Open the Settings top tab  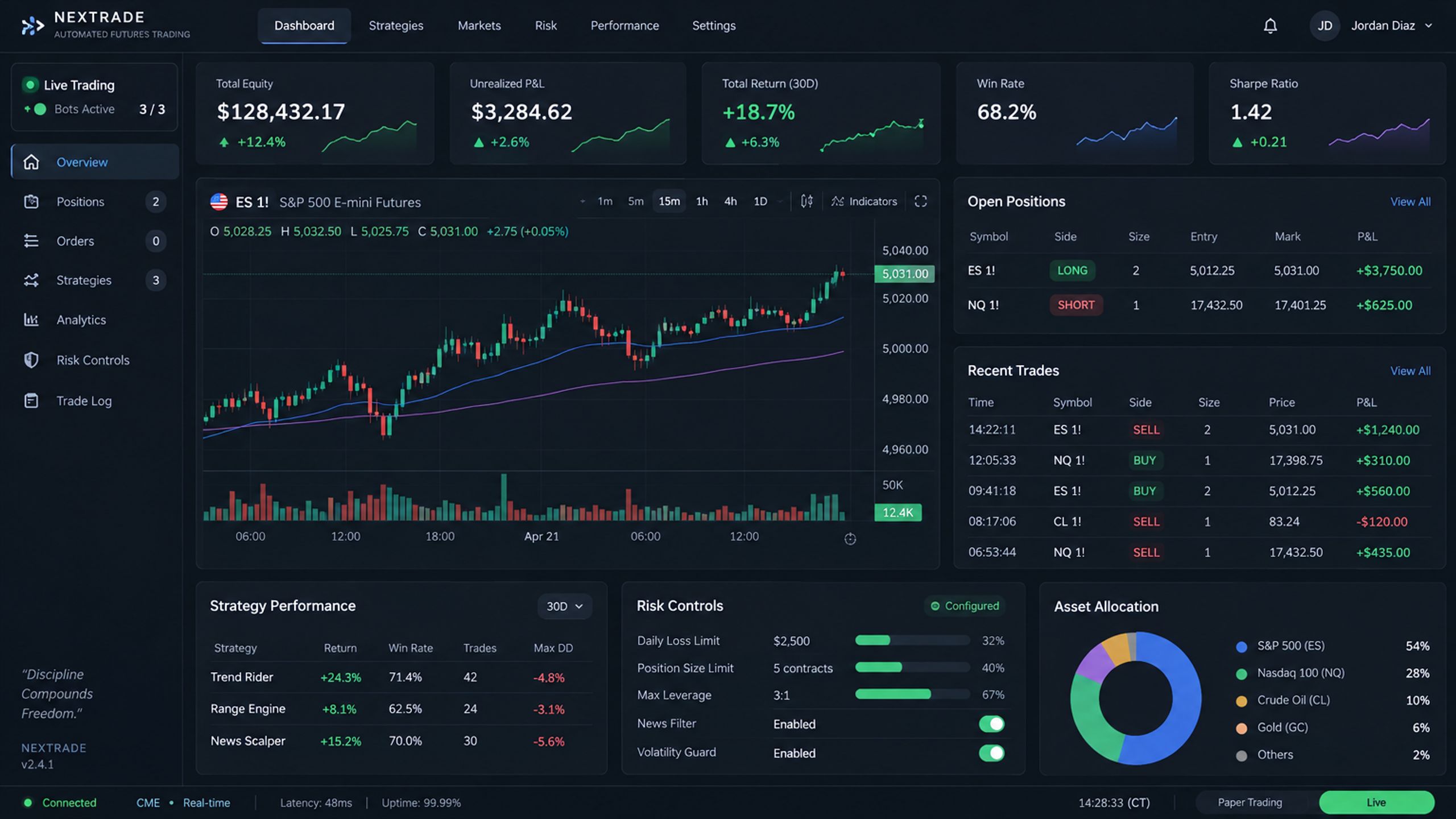(714, 26)
